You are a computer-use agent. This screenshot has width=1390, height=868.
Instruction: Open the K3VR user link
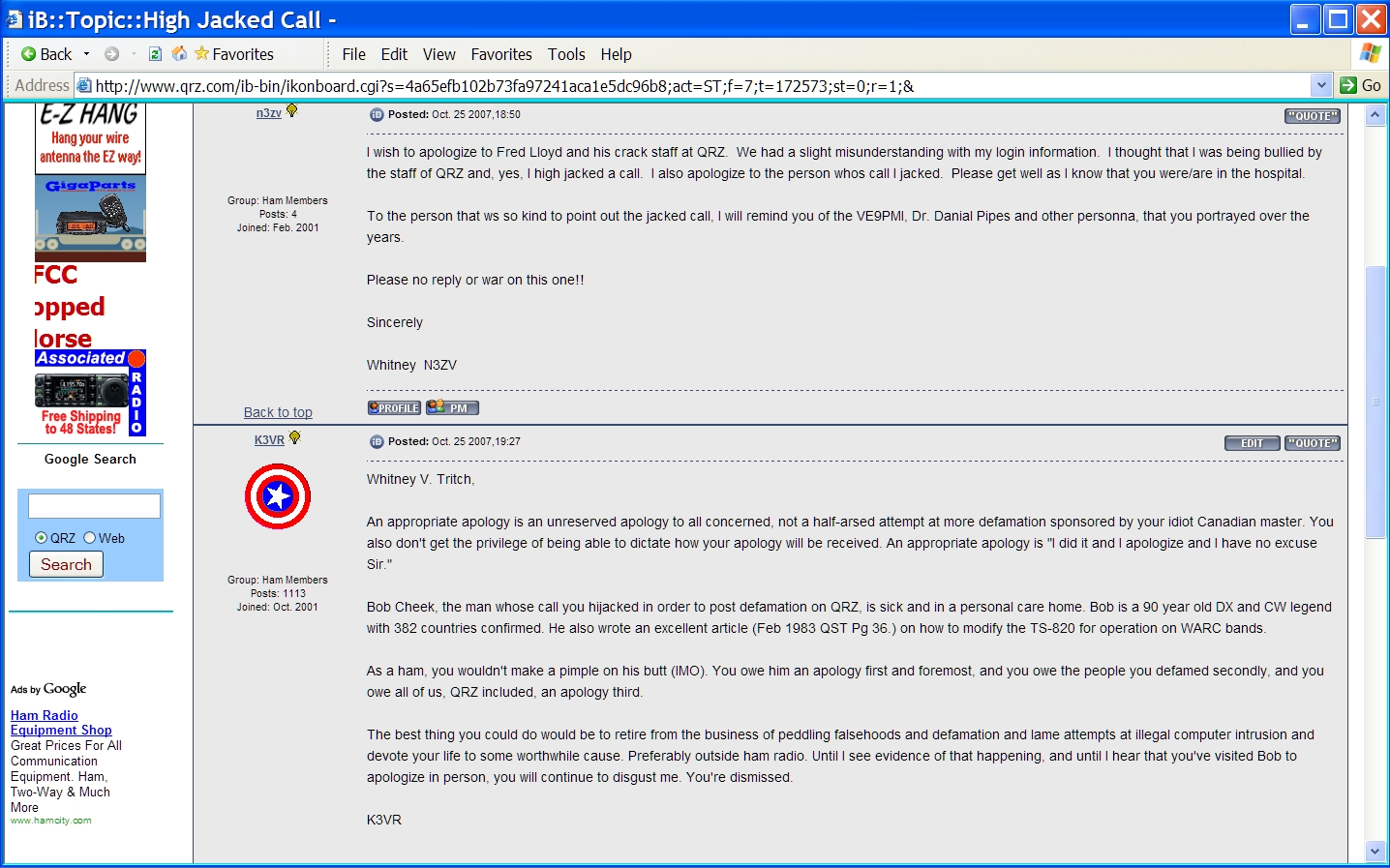point(269,439)
